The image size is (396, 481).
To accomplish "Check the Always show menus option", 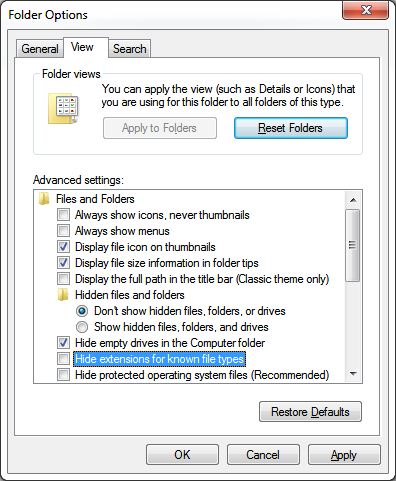I will tap(63, 231).
